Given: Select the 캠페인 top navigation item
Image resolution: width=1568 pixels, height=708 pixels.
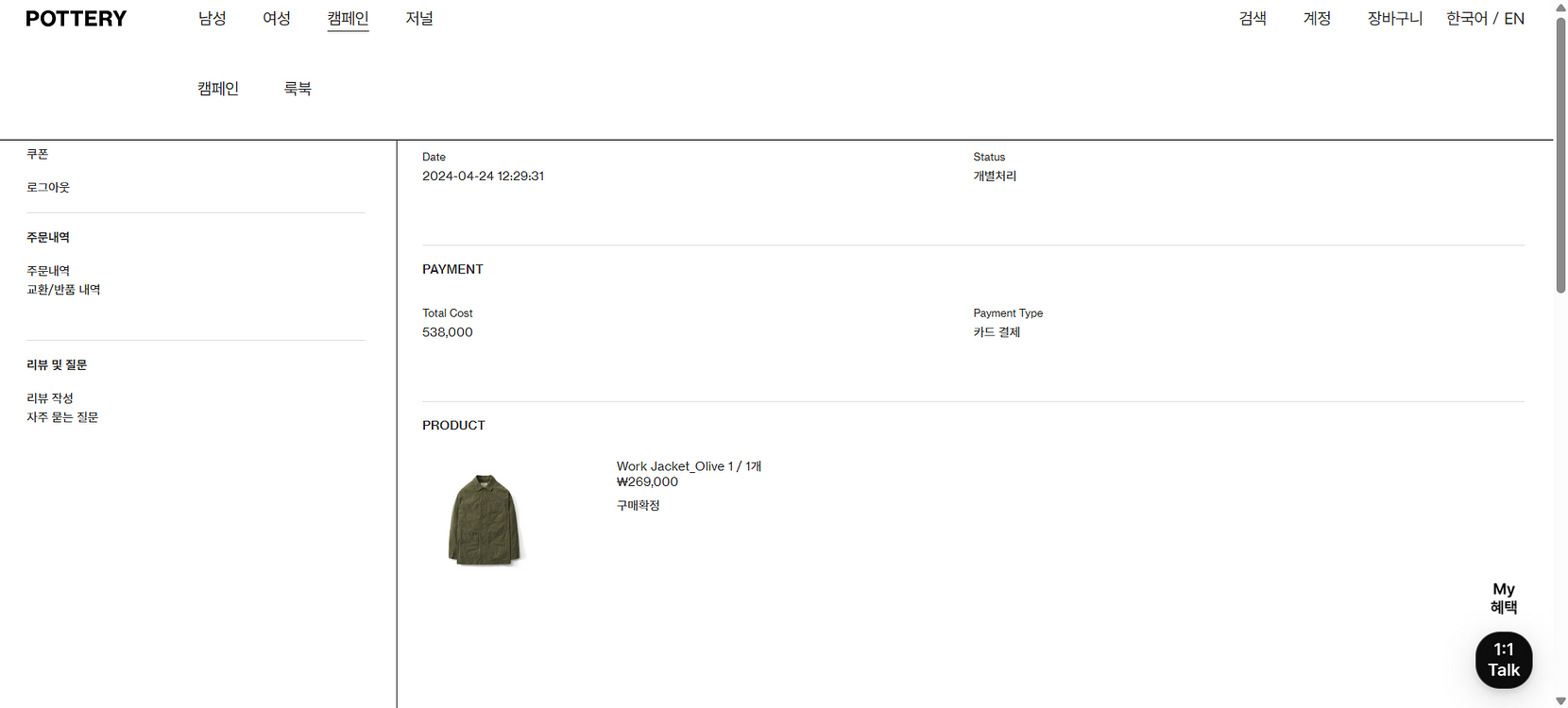Looking at the screenshot, I should [x=348, y=18].
